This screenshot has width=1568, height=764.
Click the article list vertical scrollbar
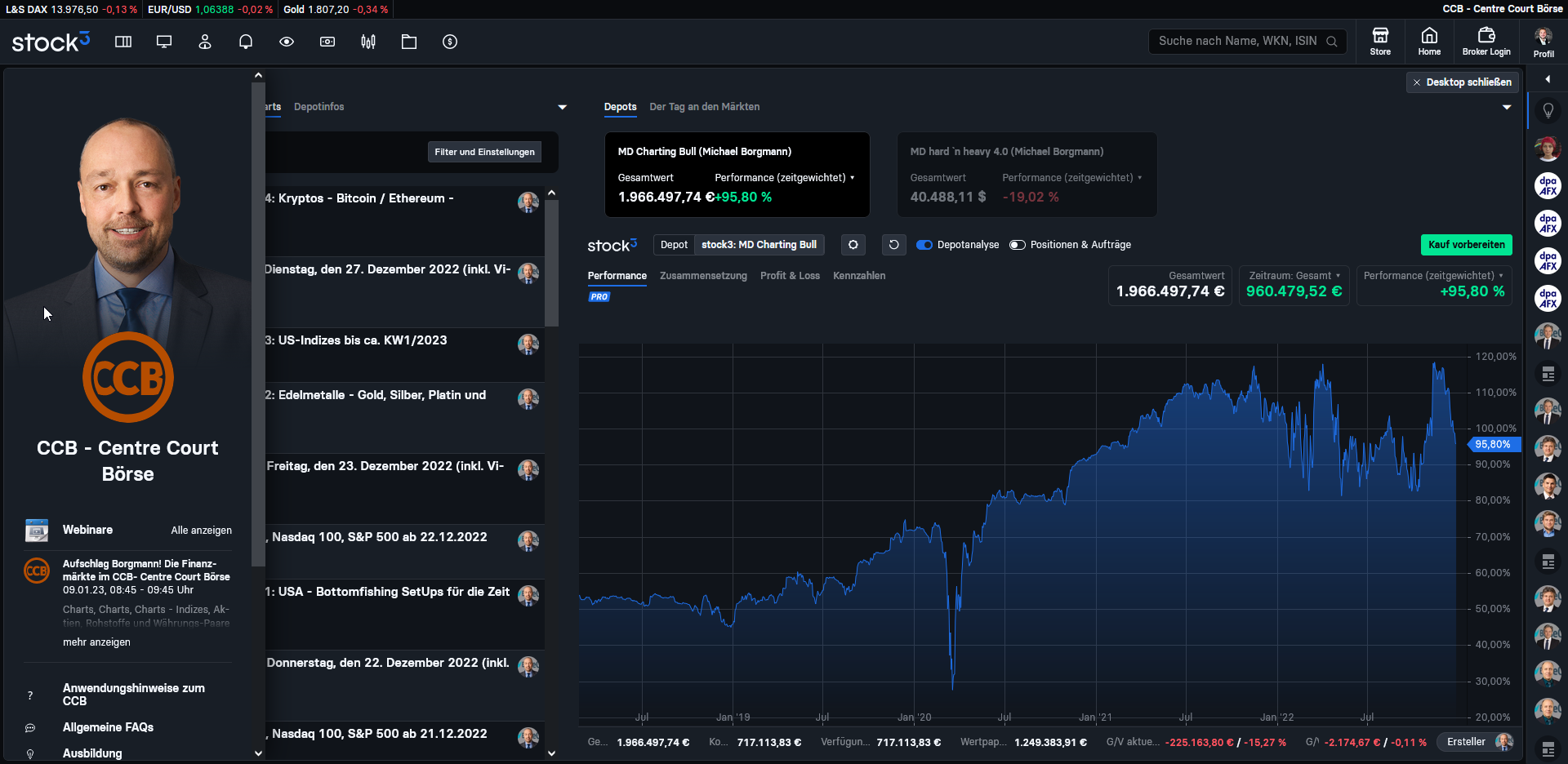click(552, 261)
